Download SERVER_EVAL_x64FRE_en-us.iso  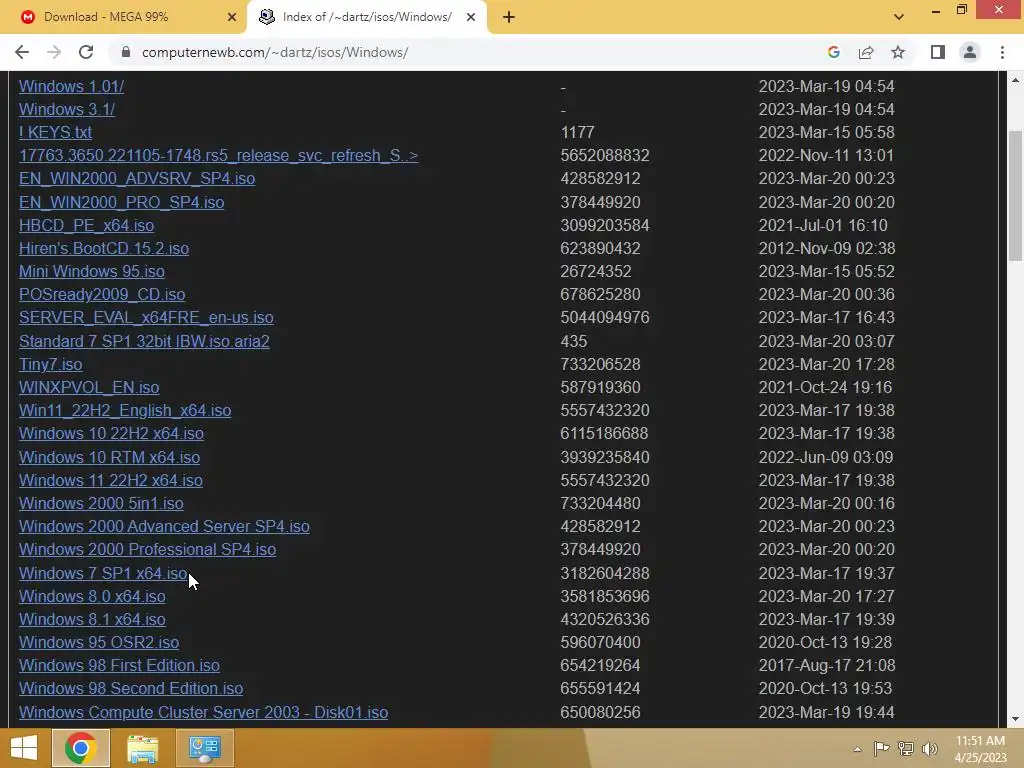[146, 317]
